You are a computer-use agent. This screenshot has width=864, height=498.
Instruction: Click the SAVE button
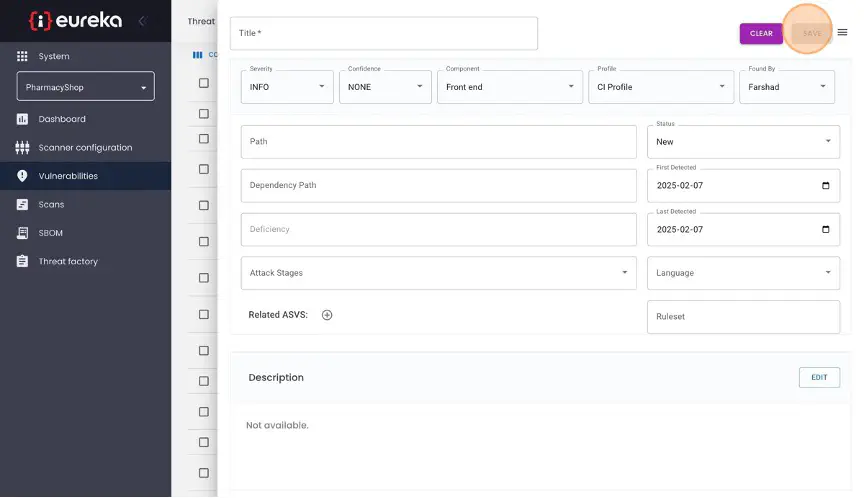(812, 34)
